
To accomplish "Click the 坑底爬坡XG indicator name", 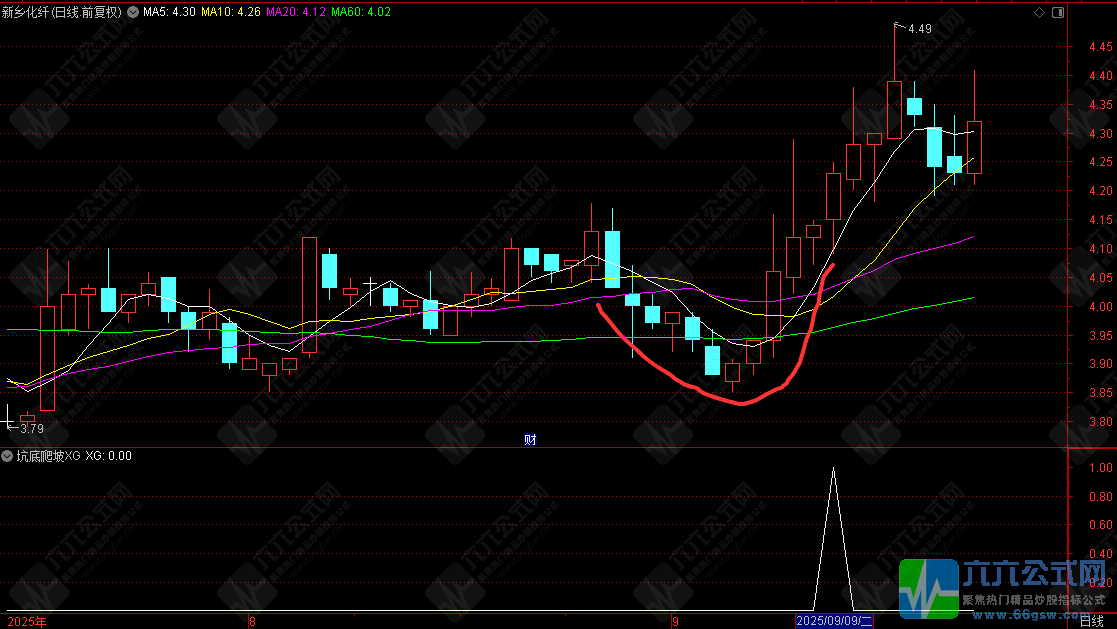I will [x=48, y=456].
